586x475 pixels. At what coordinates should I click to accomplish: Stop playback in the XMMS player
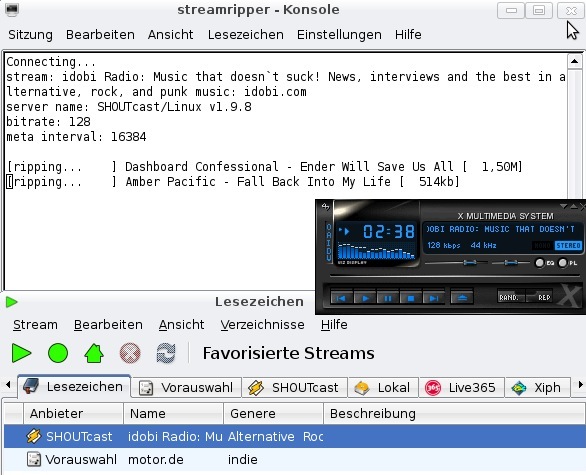pyautogui.click(x=411, y=298)
